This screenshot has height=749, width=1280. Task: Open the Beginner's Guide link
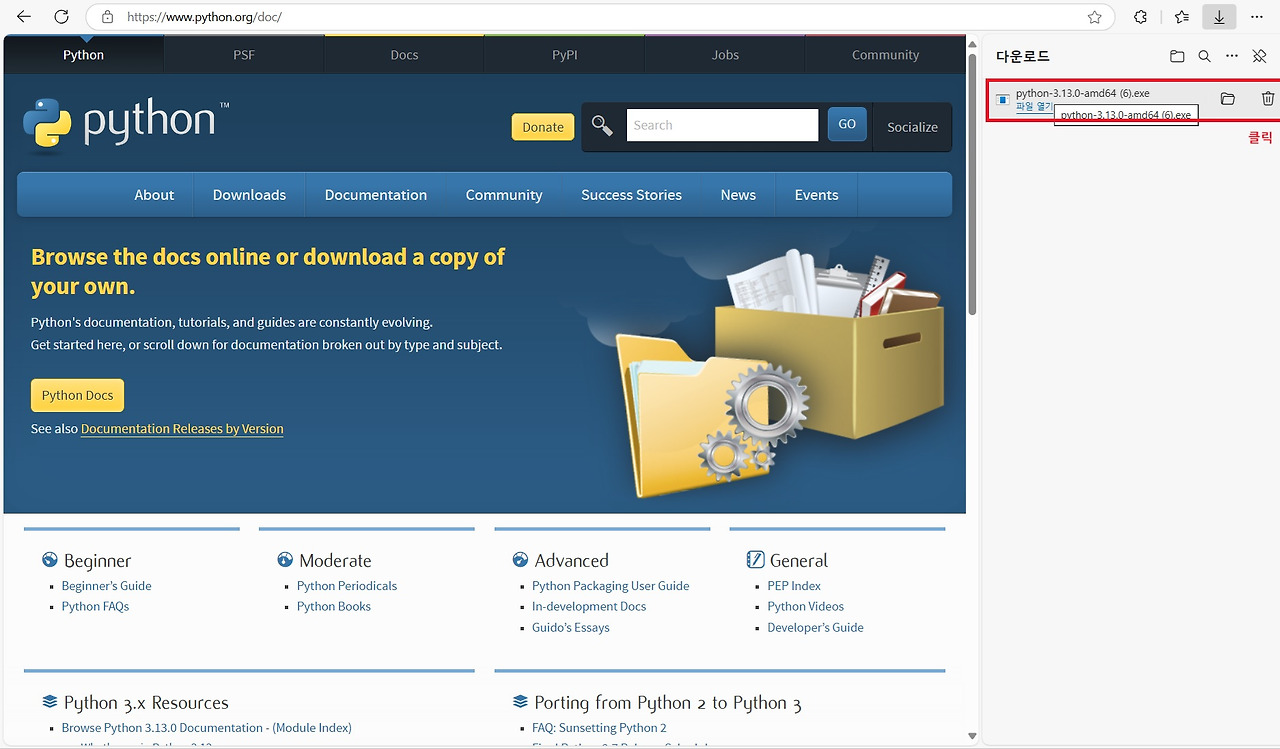[x=107, y=586]
